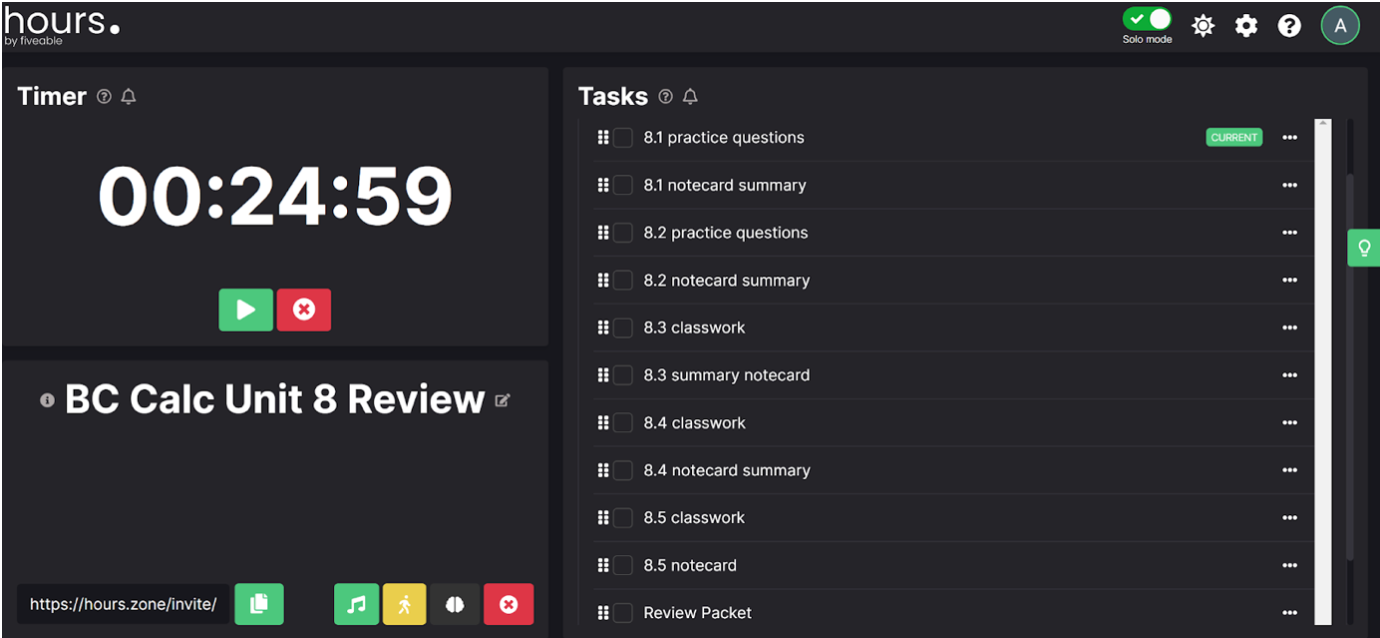Select the 8.5 classwork task text
This screenshot has width=1380, height=638.
point(694,518)
